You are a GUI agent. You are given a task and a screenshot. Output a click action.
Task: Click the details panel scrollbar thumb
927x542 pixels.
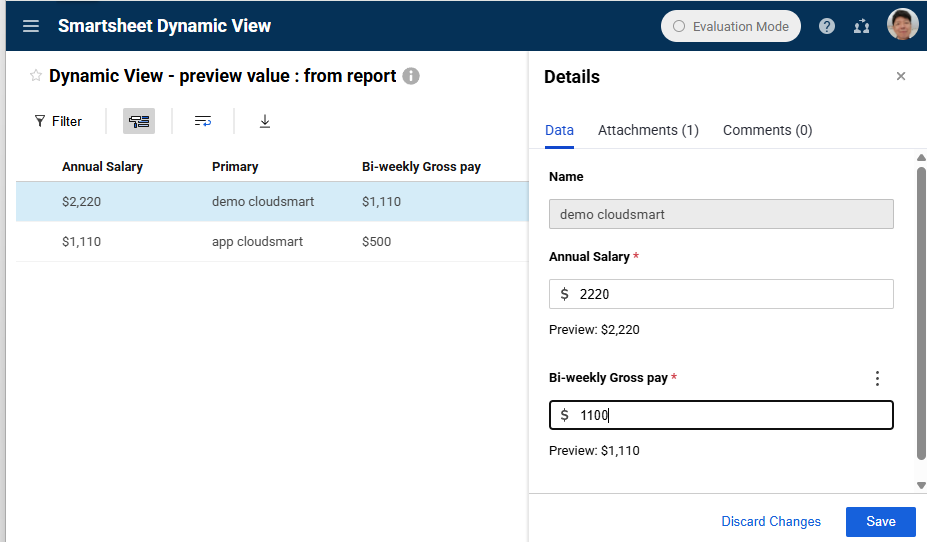(921, 313)
